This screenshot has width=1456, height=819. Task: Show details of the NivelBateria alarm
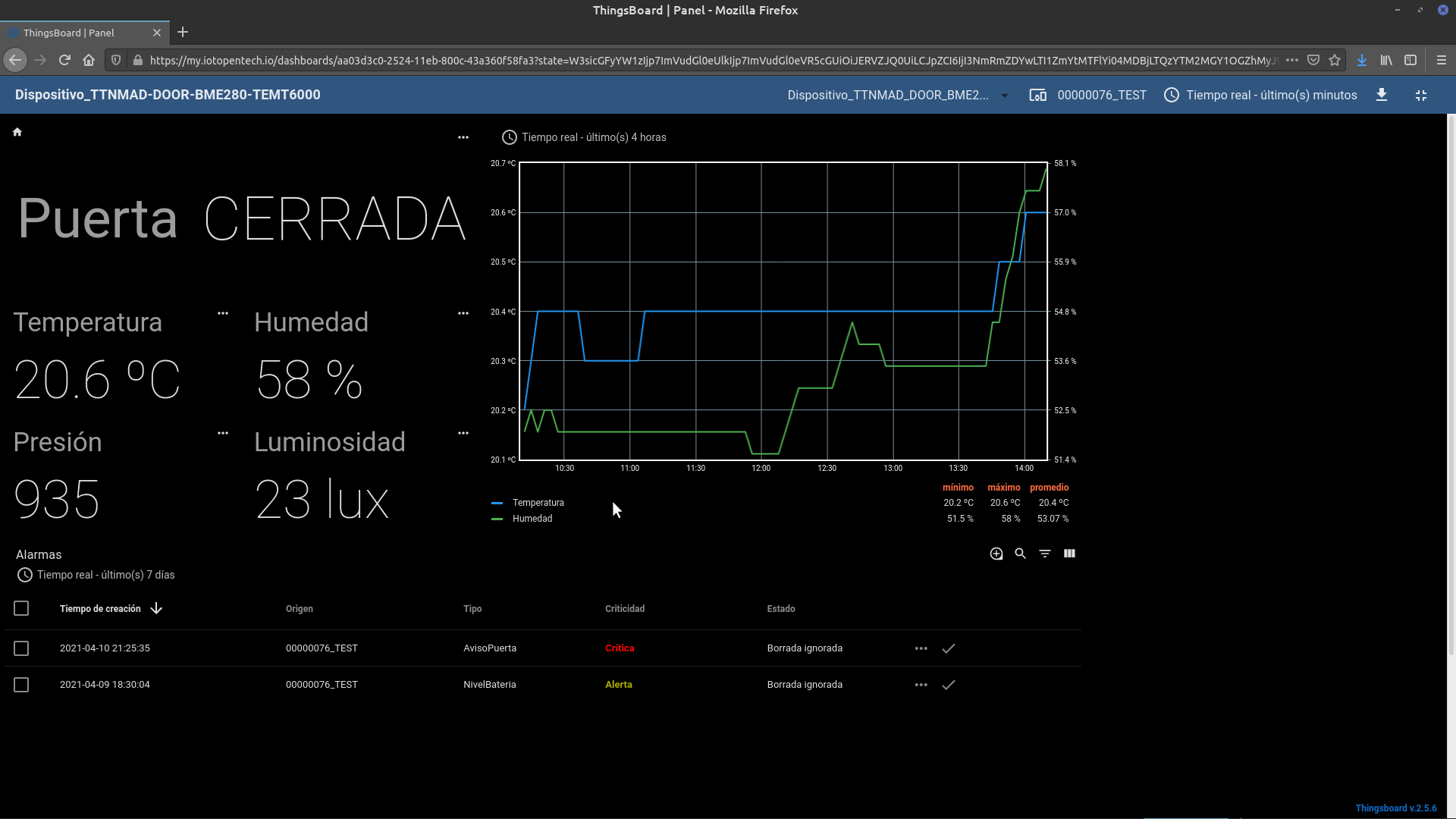921,685
